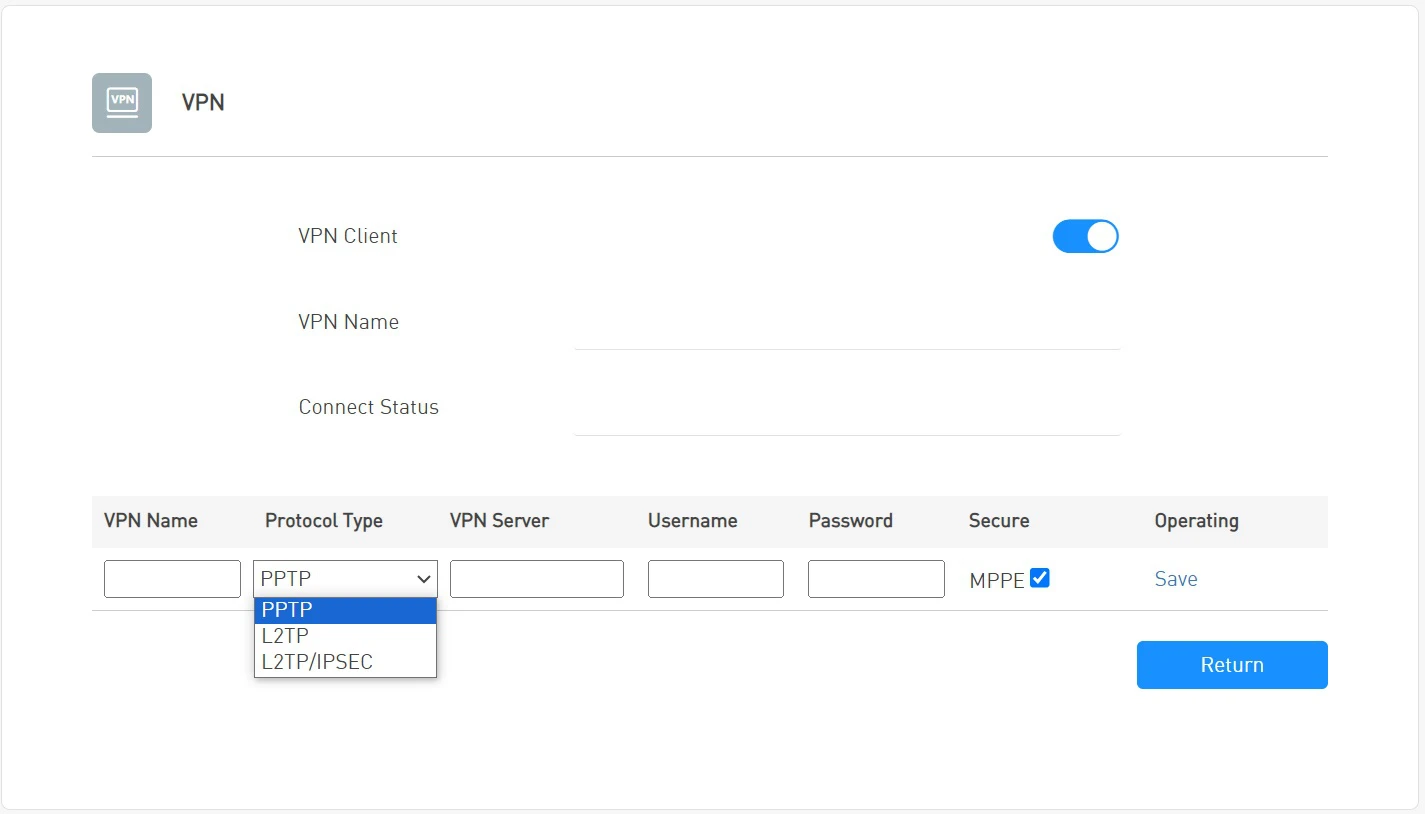
Task: Click the VPN monitor icon in header
Action: [x=122, y=103]
